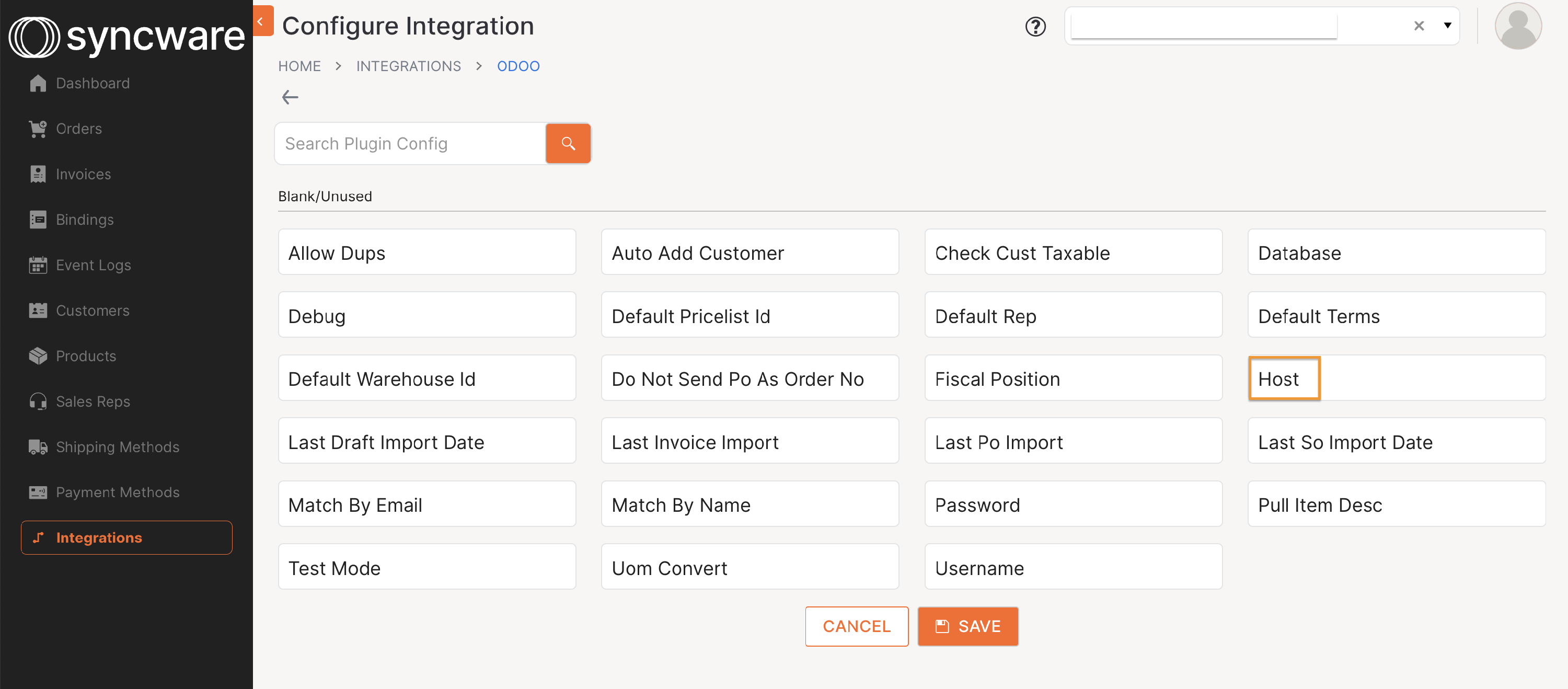This screenshot has width=1568, height=689.
Task: Open the profile avatar menu
Action: 1518,26
